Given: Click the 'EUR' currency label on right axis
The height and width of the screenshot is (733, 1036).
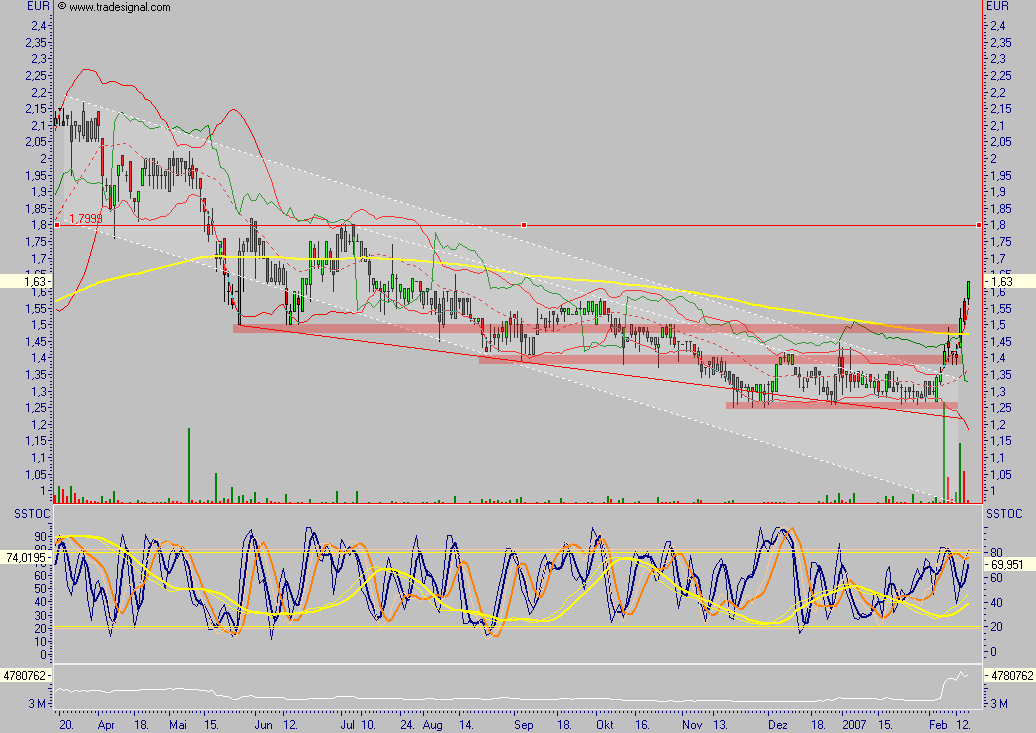Looking at the screenshot, I should pos(997,6).
